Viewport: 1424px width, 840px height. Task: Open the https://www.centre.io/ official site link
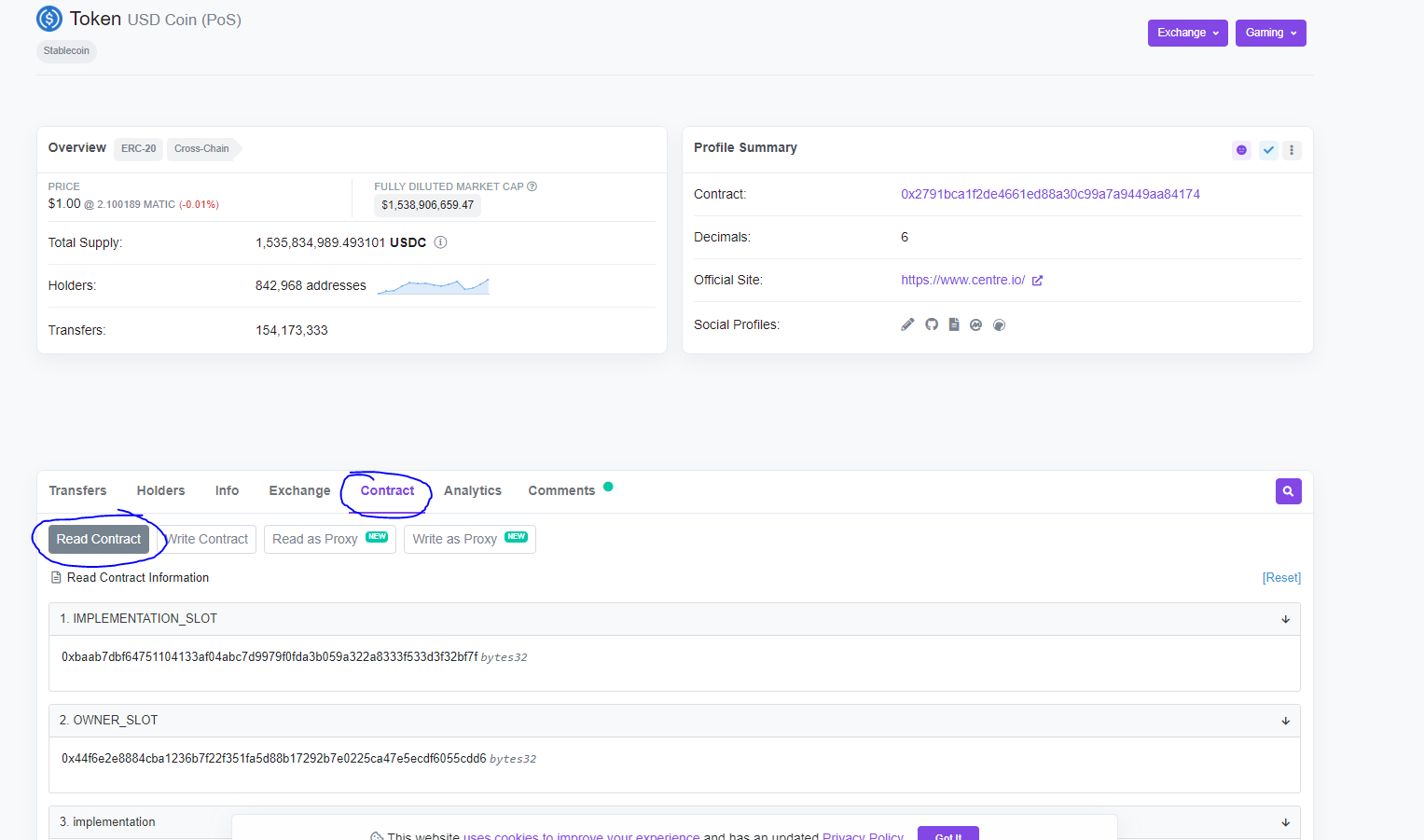click(x=962, y=280)
